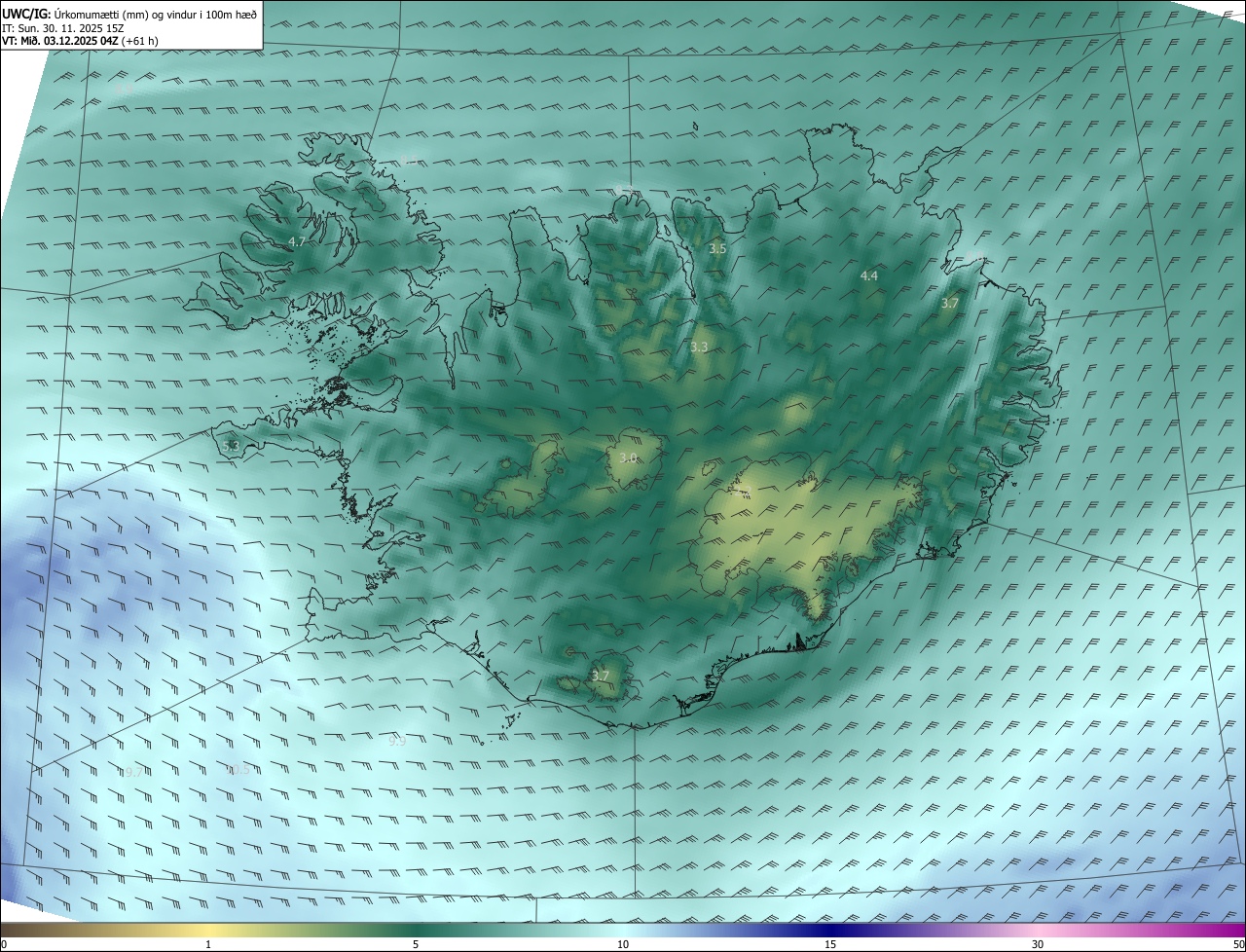Select the colorbar tick label 5
Screen dimensions: 1246x952
click(x=416, y=945)
